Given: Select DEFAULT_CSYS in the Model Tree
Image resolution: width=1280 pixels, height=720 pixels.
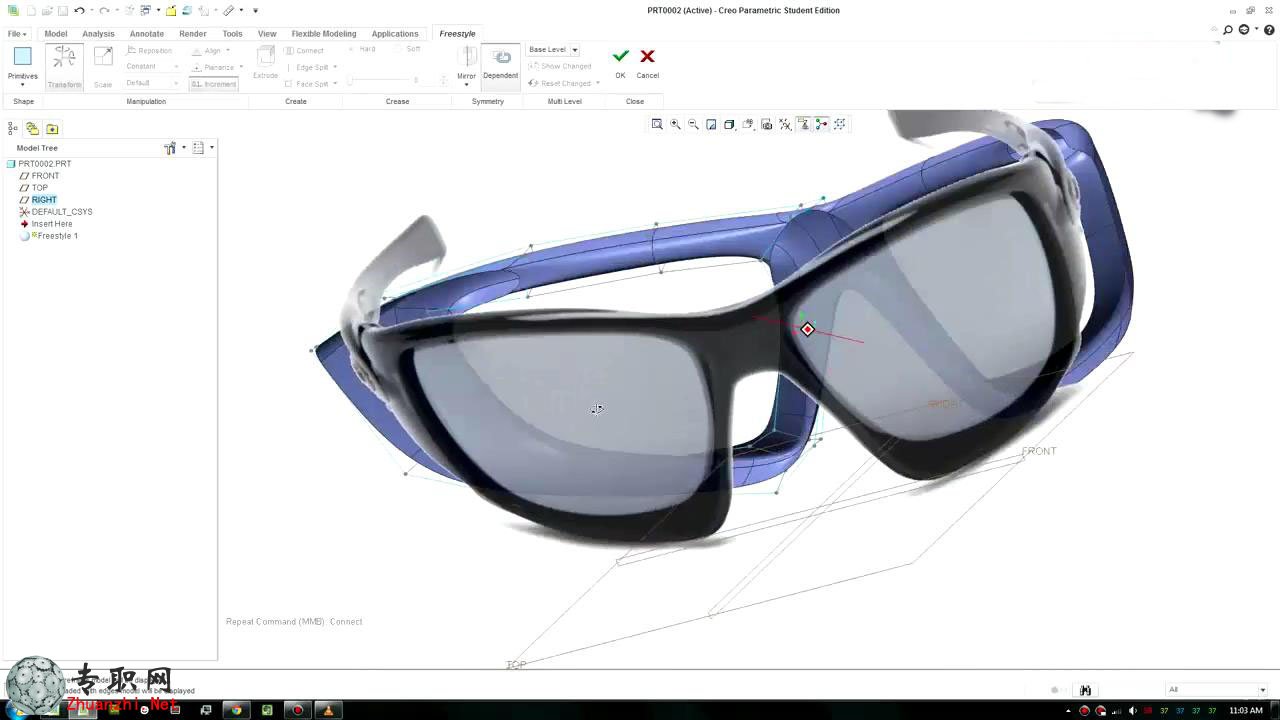Looking at the screenshot, I should click(x=61, y=212).
